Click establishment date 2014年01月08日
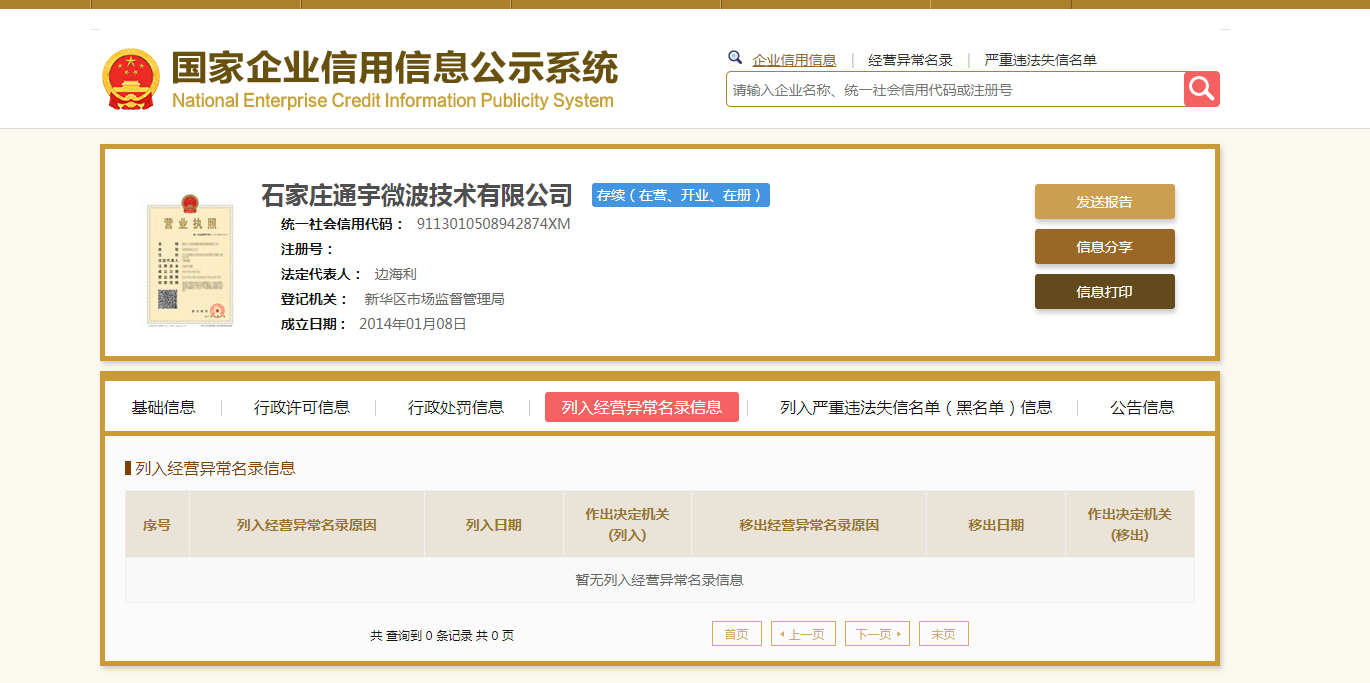This screenshot has height=683, width=1370. pos(413,324)
